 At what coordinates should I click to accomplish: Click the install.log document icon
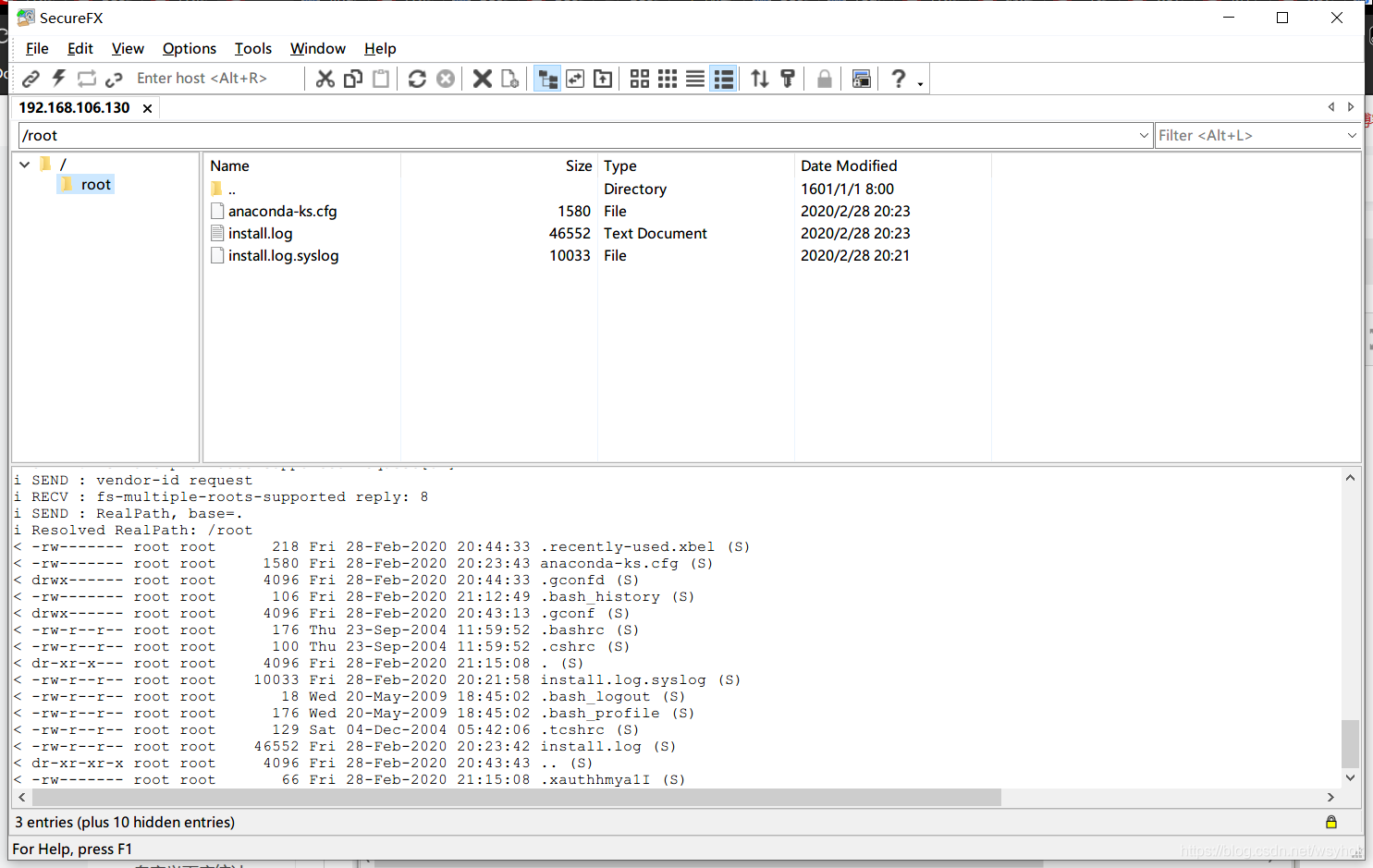pyautogui.click(x=217, y=234)
